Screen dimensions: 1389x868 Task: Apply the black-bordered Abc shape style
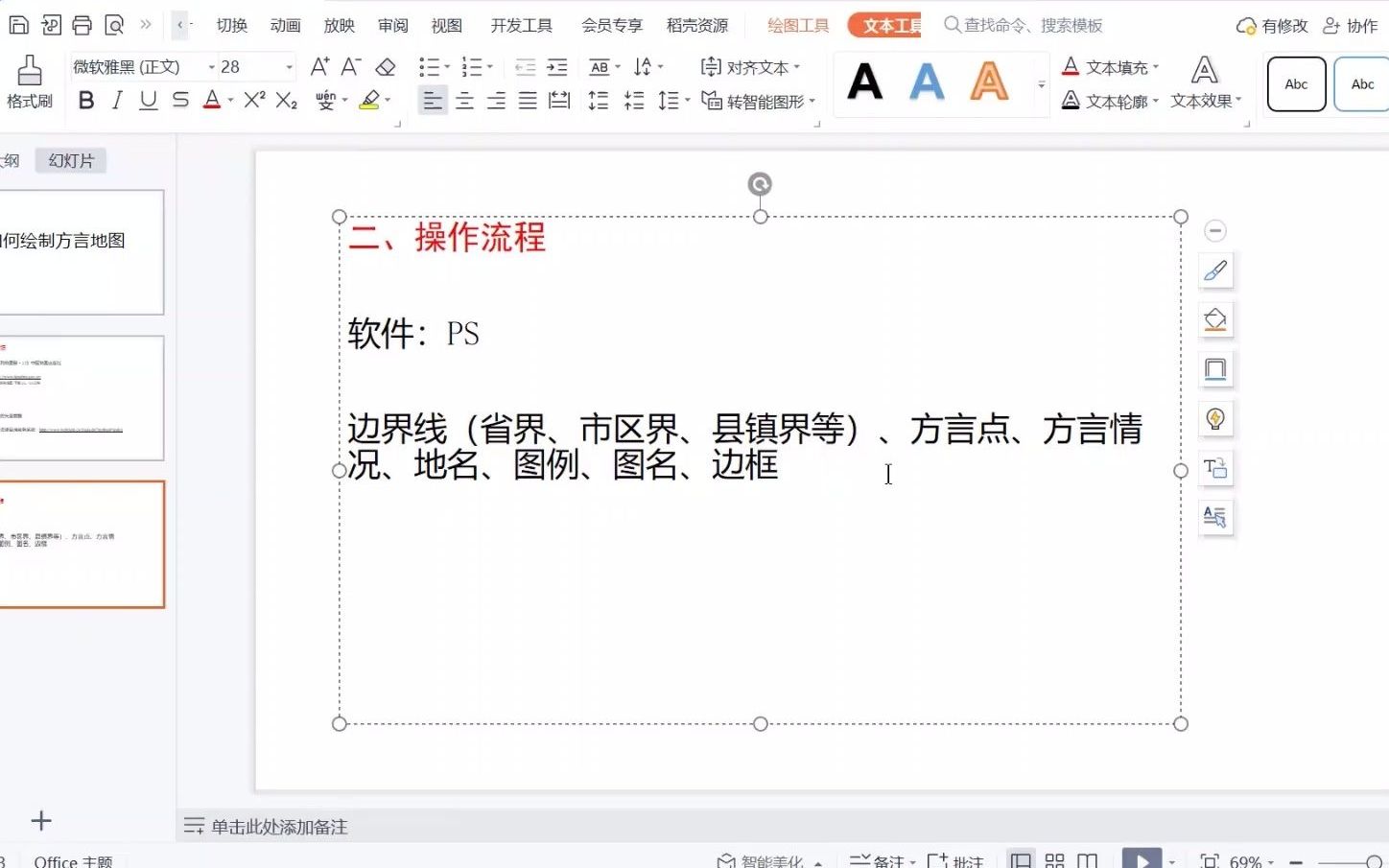coord(1296,84)
